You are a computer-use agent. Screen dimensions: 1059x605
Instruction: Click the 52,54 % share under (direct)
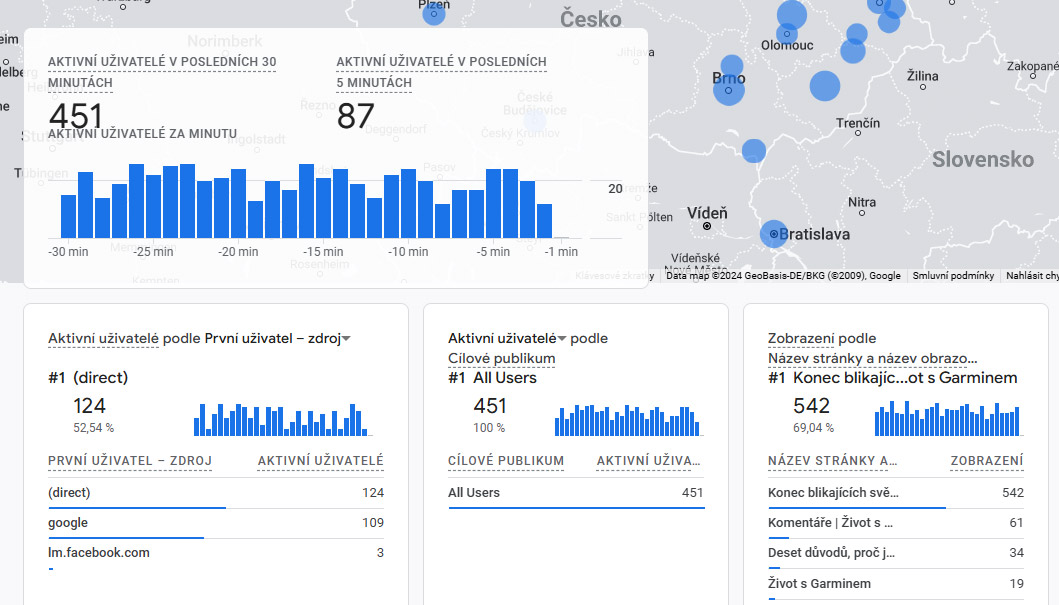93,428
